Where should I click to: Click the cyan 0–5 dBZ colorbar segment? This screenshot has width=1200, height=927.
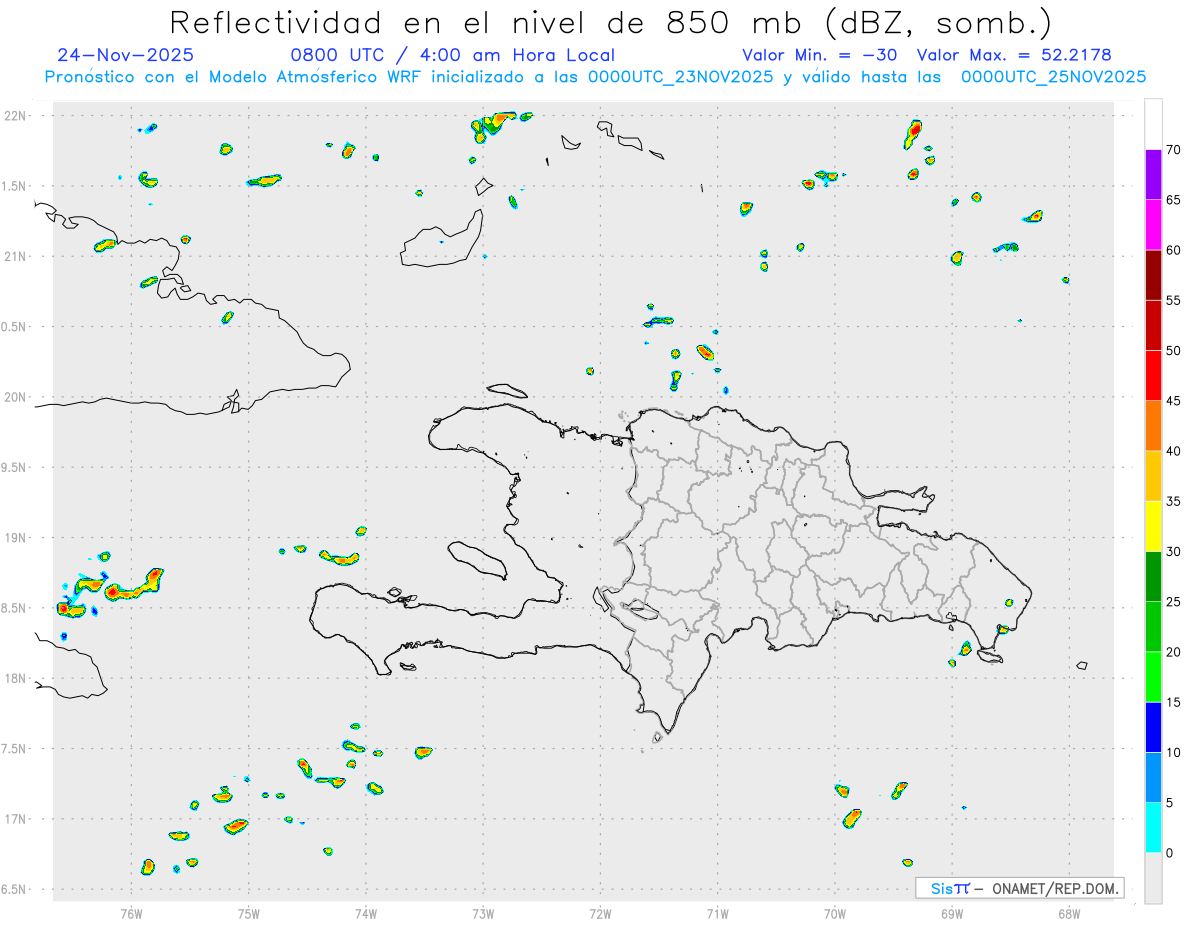click(1153, 828)
